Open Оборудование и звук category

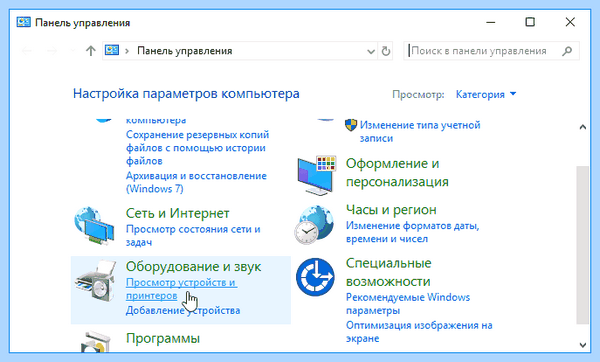click(x=194, y=267)
